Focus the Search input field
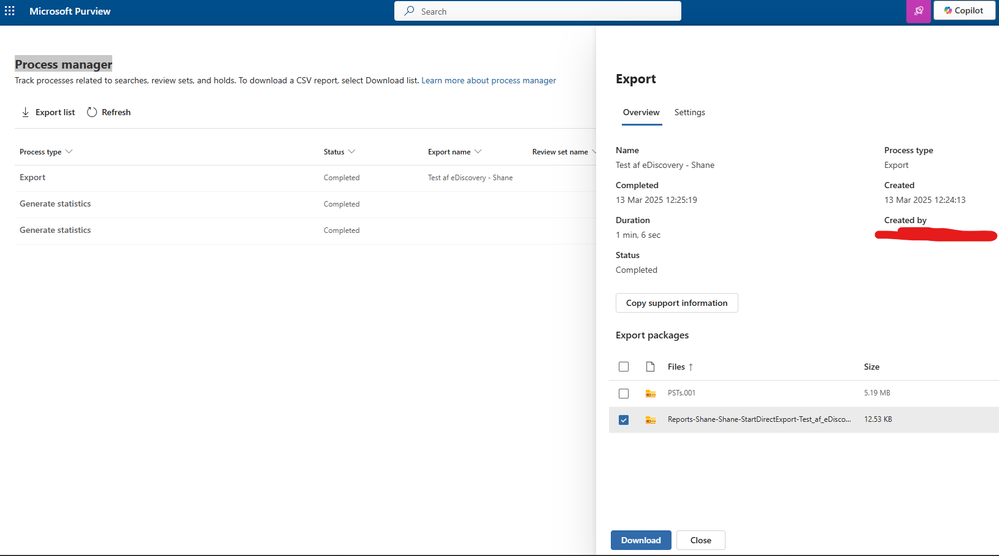This screenshot has height=556, width=999. pyautogui.click(x=538, y=11)
